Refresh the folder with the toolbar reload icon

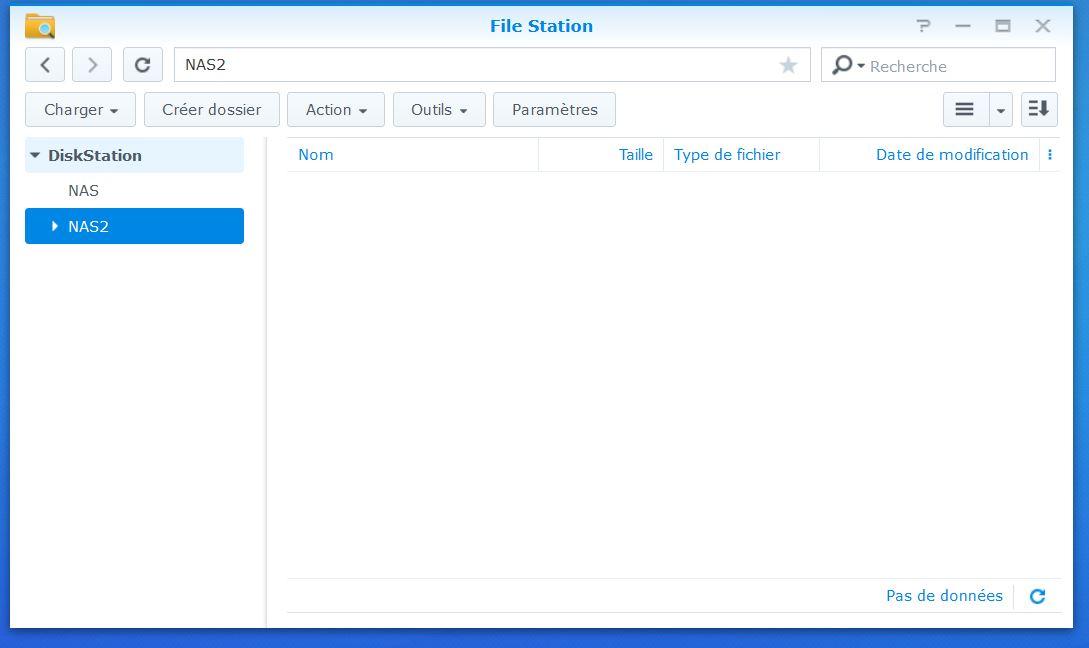tap(142, 65)
